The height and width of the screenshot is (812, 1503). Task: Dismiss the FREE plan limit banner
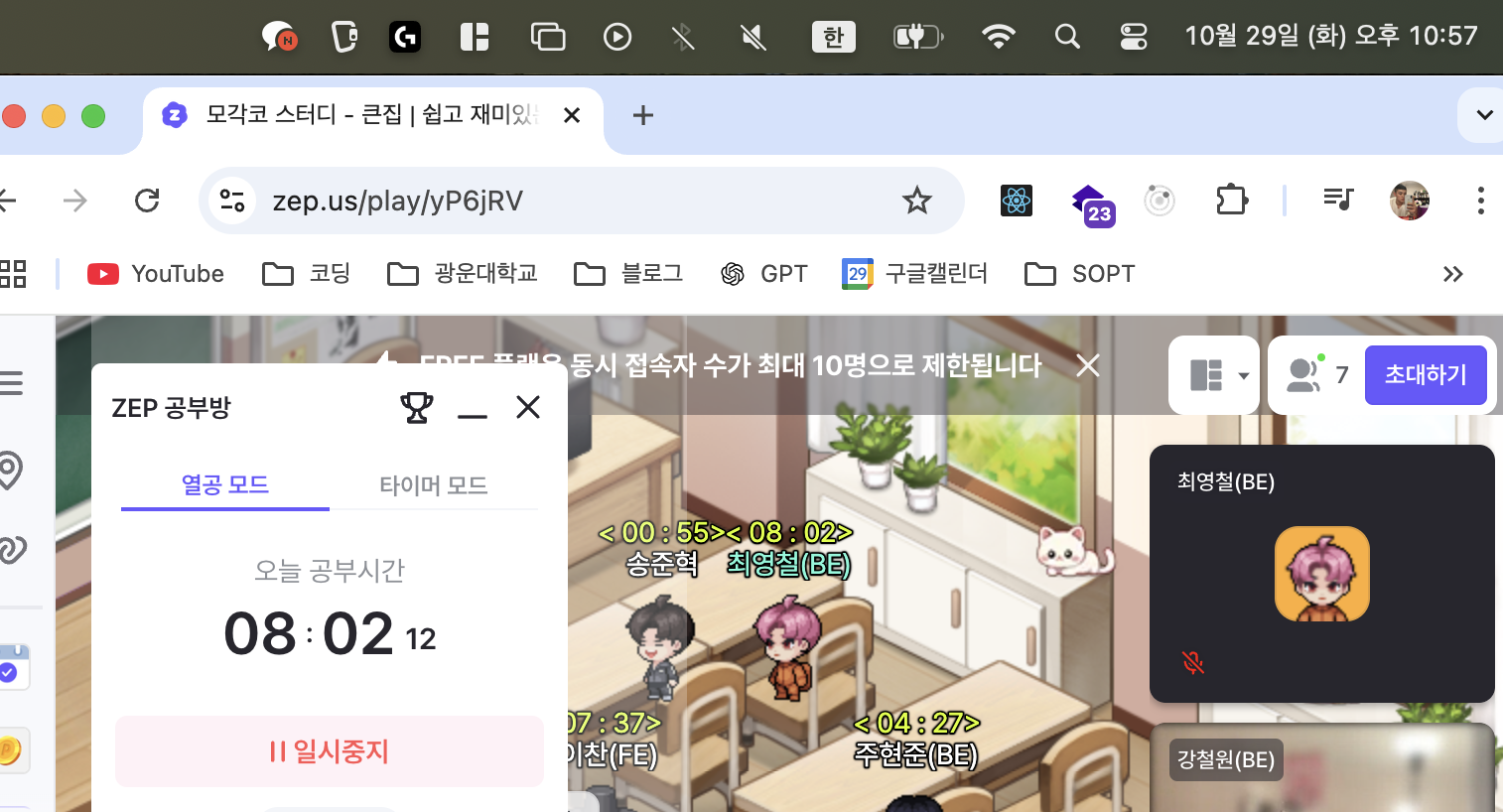point(1088,365)
